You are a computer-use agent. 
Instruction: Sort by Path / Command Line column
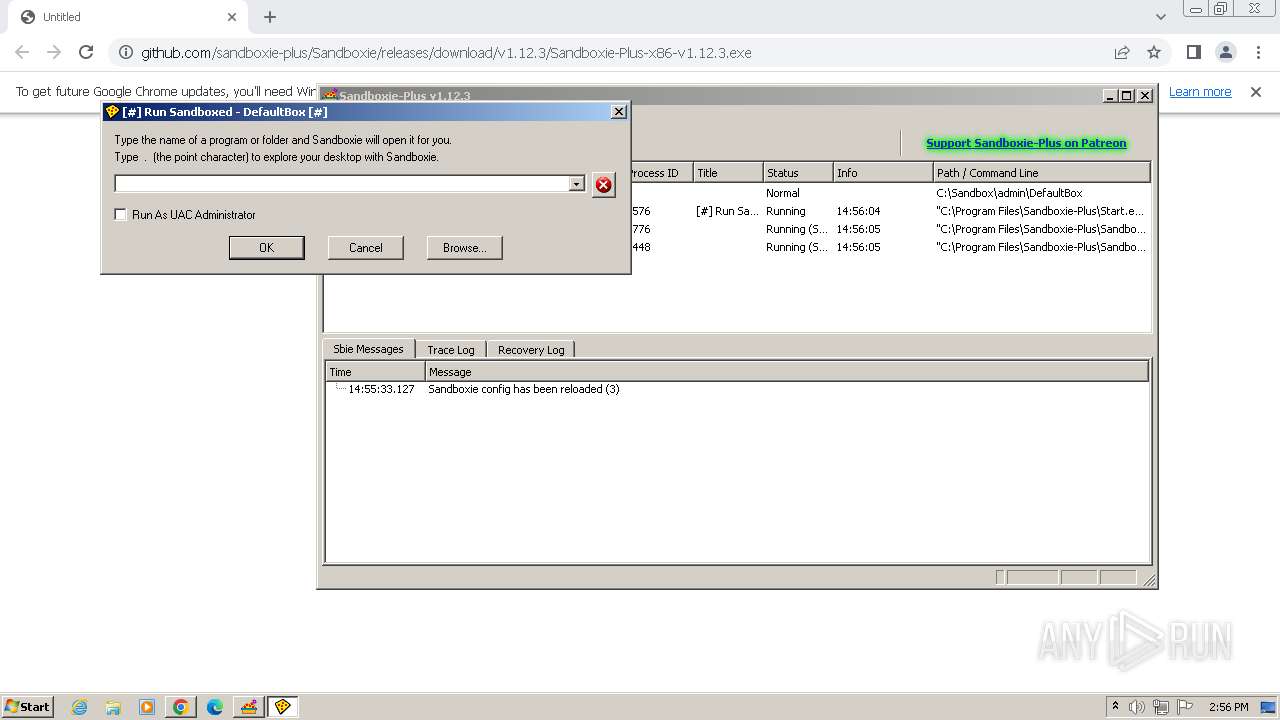[x=1041, y=173]
